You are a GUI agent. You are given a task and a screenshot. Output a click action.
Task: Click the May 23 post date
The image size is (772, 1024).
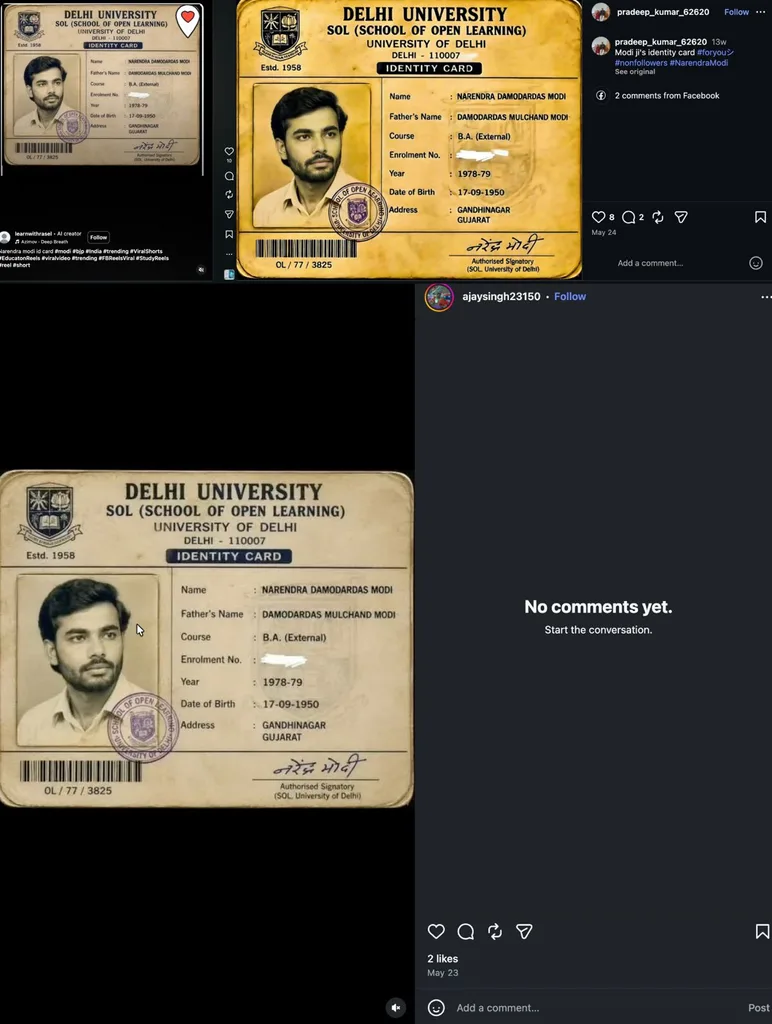click(x=443, y=972)
